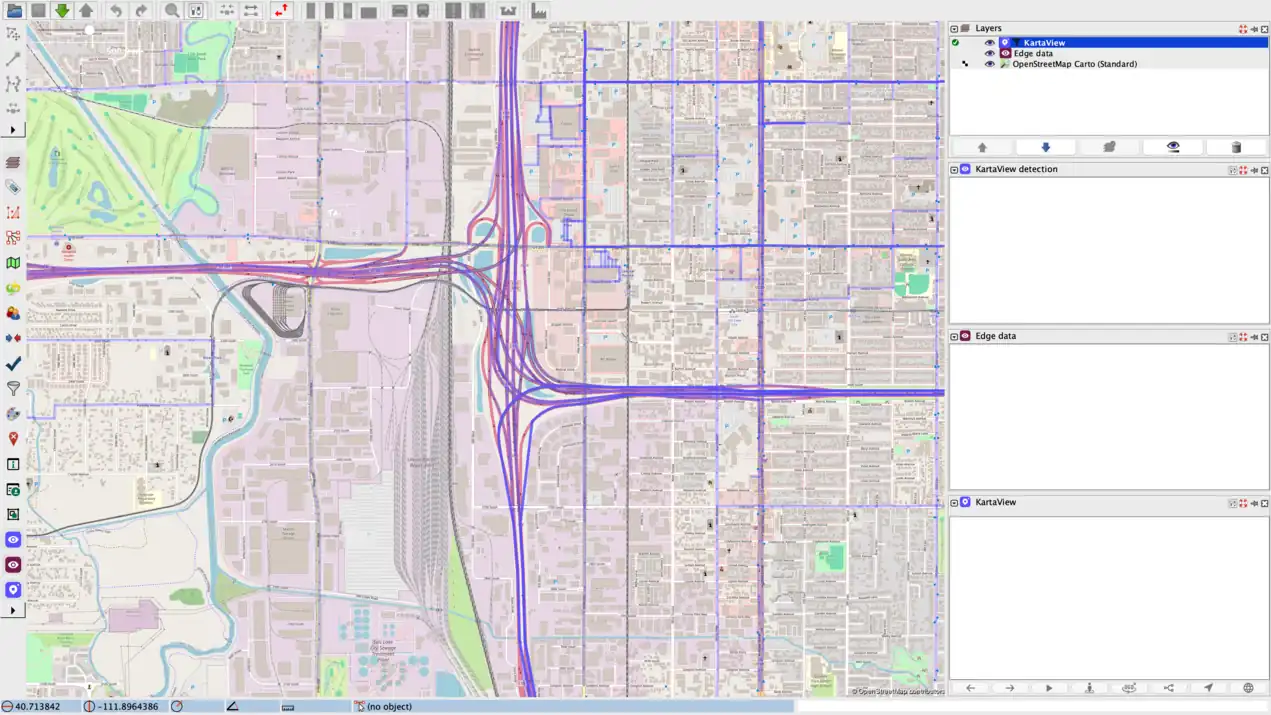Screen dimensions: 1271x715
Task: Toggle the Filter funnel icon in sidebar
Action: 13,389
